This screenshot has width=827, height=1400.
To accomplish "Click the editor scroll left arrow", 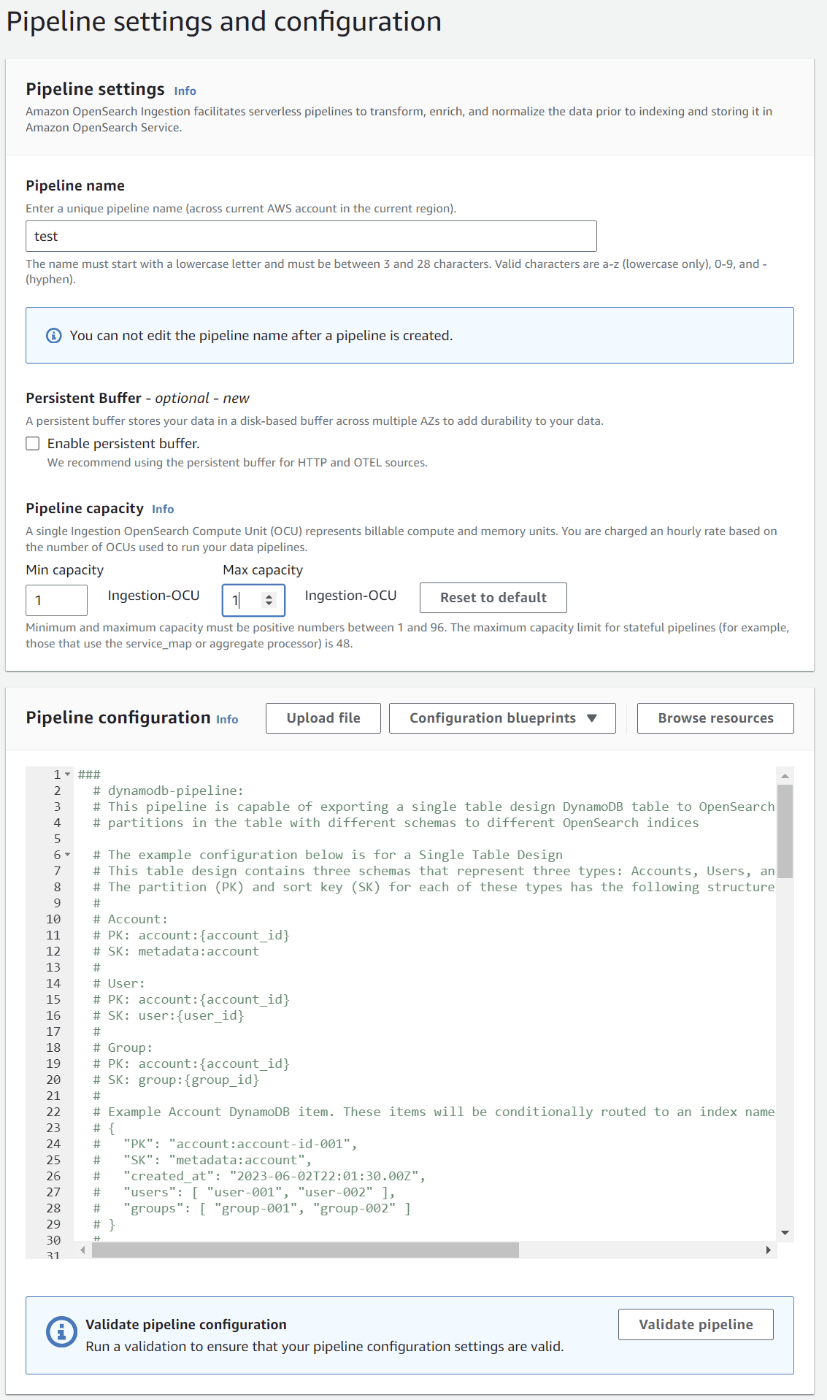I will coord(84,1250).
